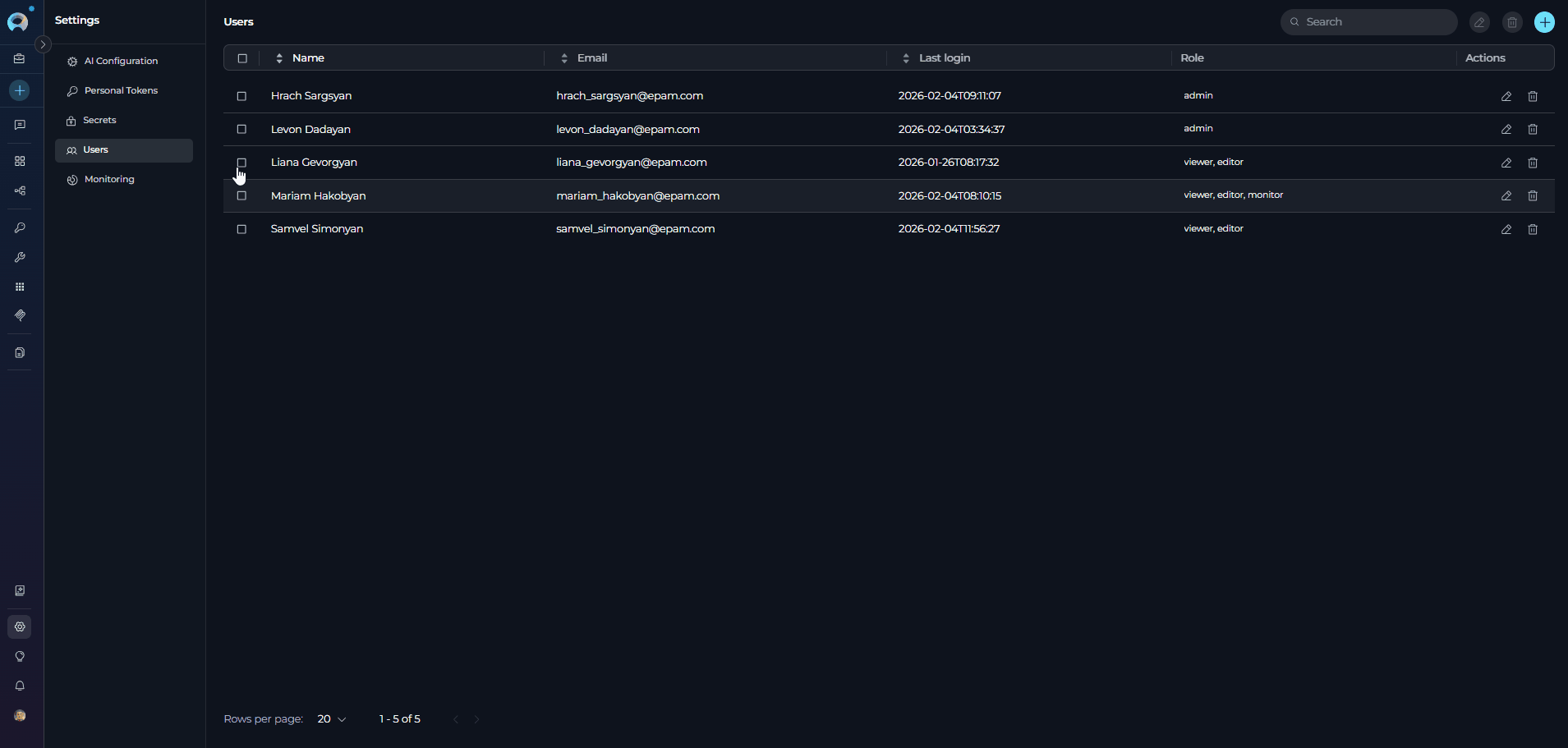The height and width of the screenshot is (748, 1568).
Task: Check the box next to Samvel Simonyan
Action: [x=241, y=229]
